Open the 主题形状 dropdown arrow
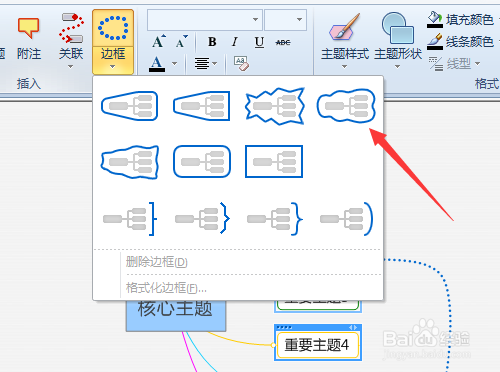 [397, 67]
